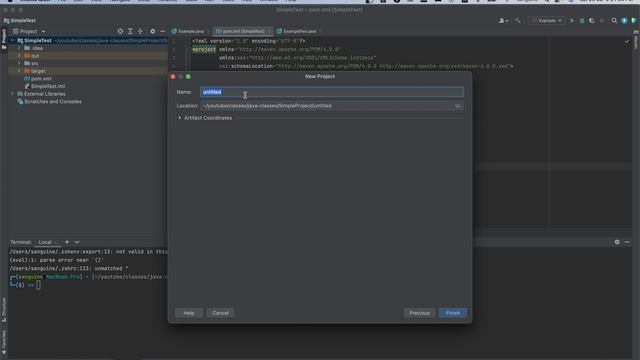This screenshot has width=640, height=360.
Task: Click the green Run icon
Action: click(572, 20)
